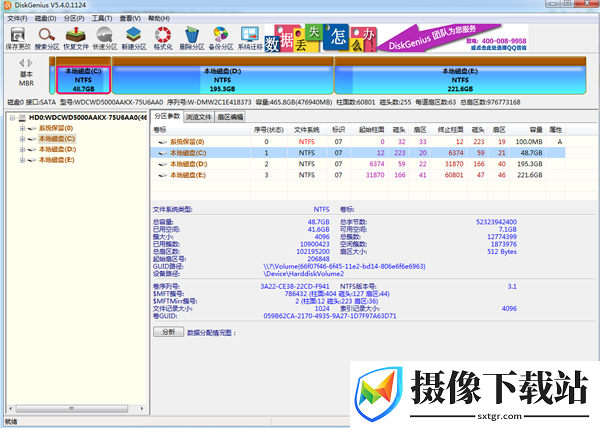Go to previous disk with left arrow
Image resolution: width=600 pixels, height=428 pixels.
point(21,63)
